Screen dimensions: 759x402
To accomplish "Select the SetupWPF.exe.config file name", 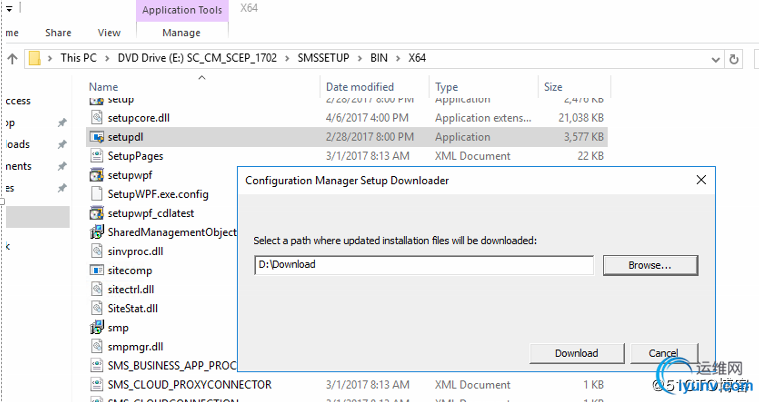I will coord(158,194).
